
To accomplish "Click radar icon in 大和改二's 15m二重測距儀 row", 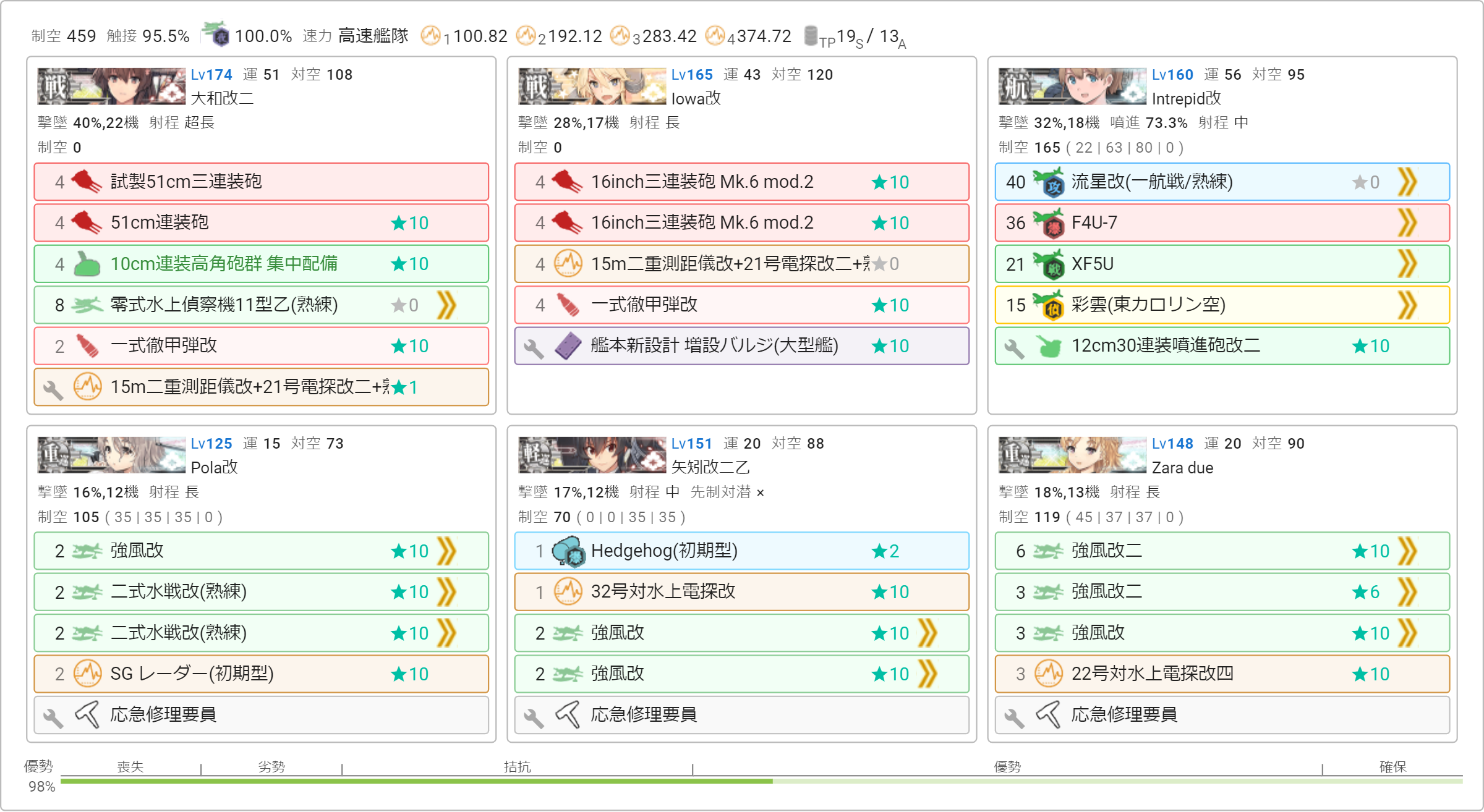I will tap(87, 387).
